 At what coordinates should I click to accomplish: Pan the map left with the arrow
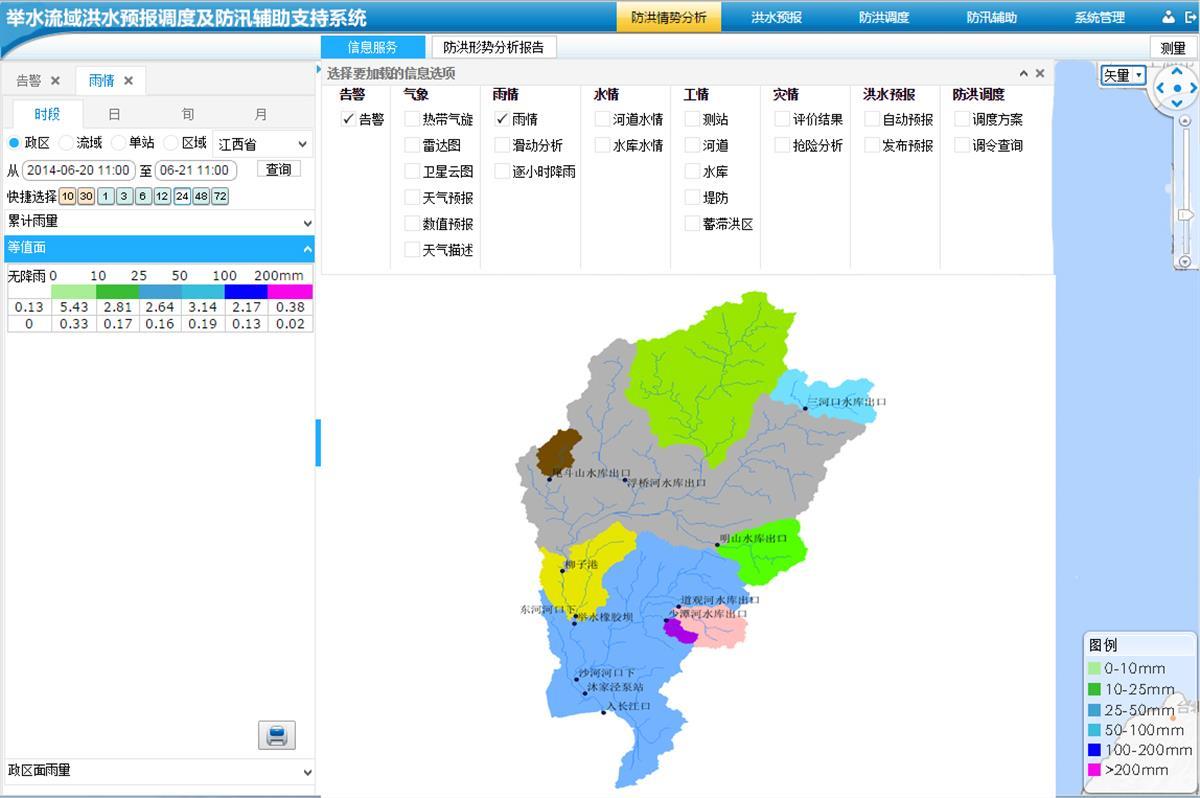pos(1162,88)
